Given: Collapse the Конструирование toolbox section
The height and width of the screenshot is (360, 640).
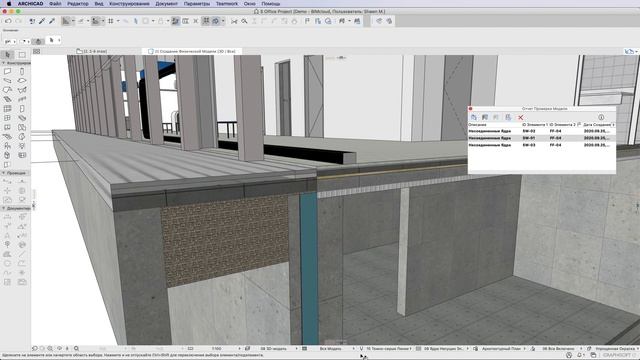Looking at the screenshot, I should point(15,63).
